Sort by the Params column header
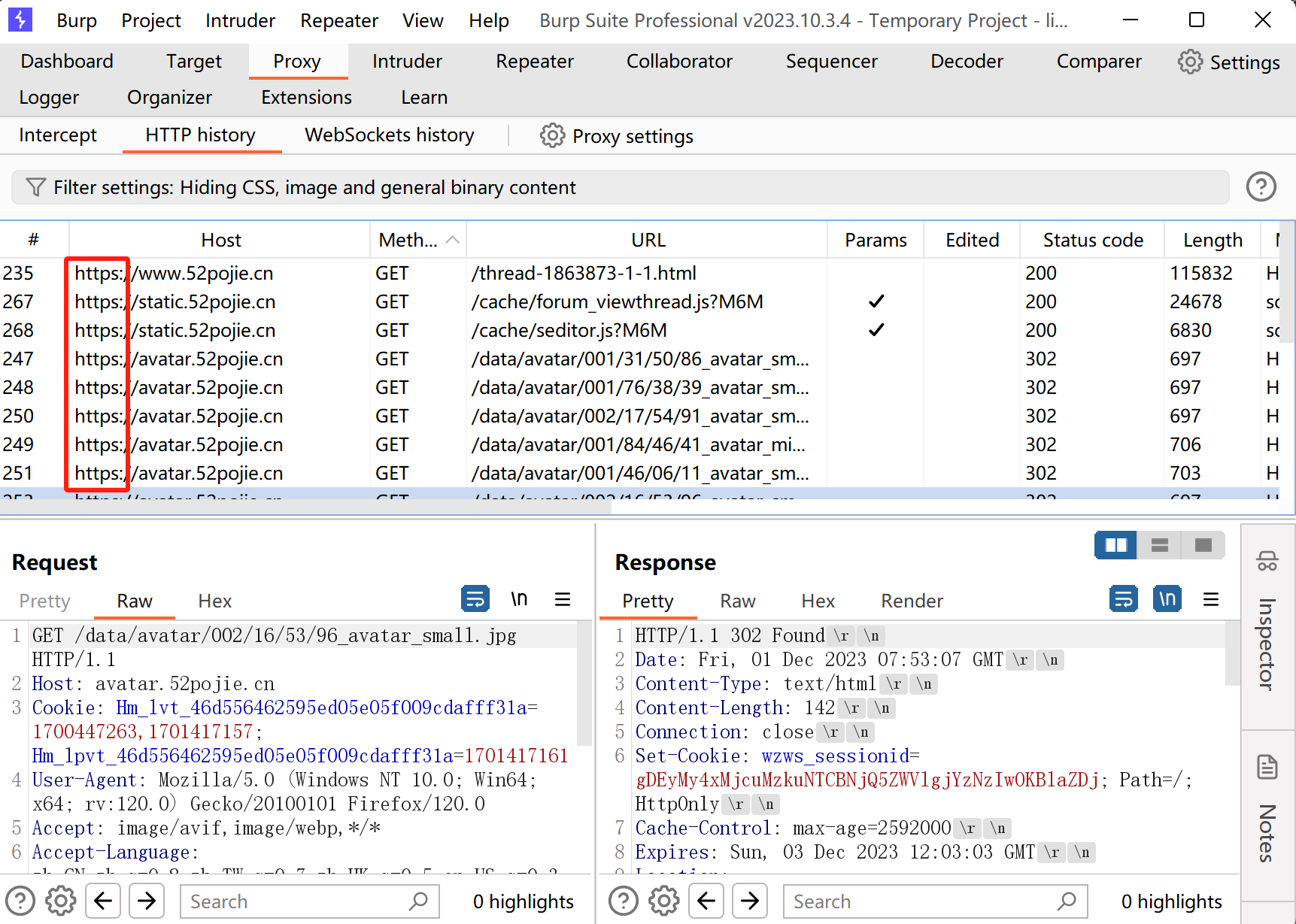Image resolution: width=1296 pixels, height=924 pixels. tap(876, 240)
